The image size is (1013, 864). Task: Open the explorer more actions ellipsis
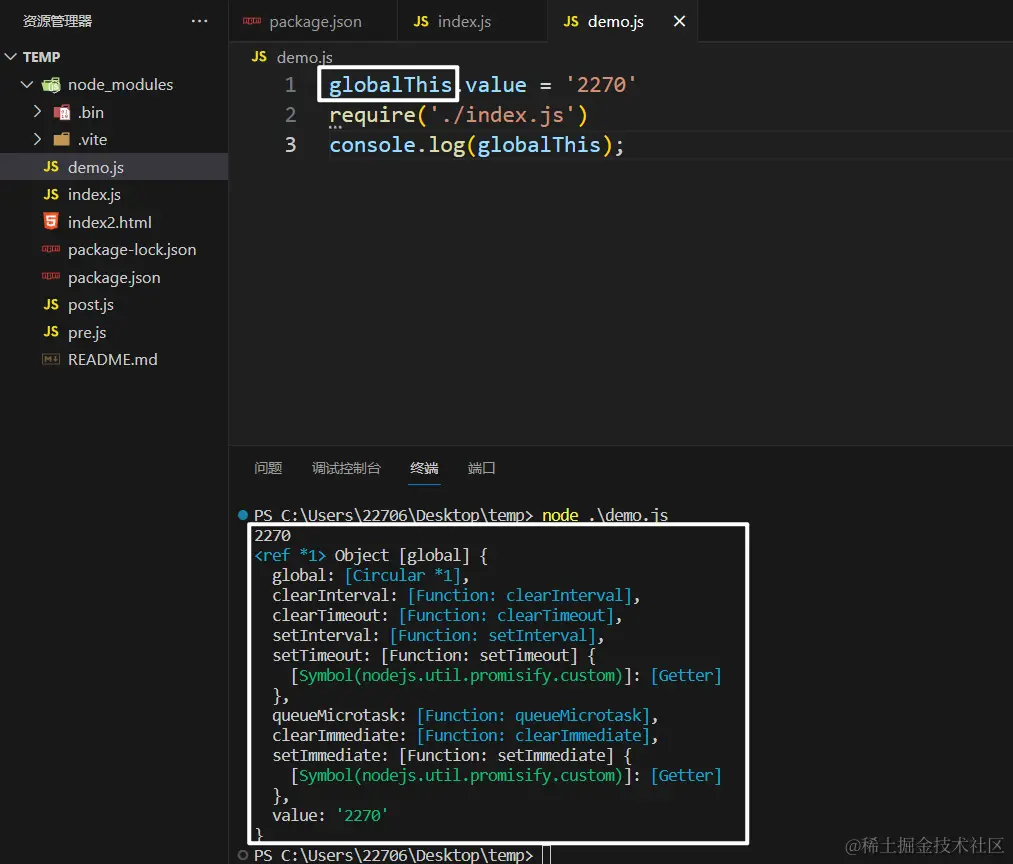[x=200, y=21]
